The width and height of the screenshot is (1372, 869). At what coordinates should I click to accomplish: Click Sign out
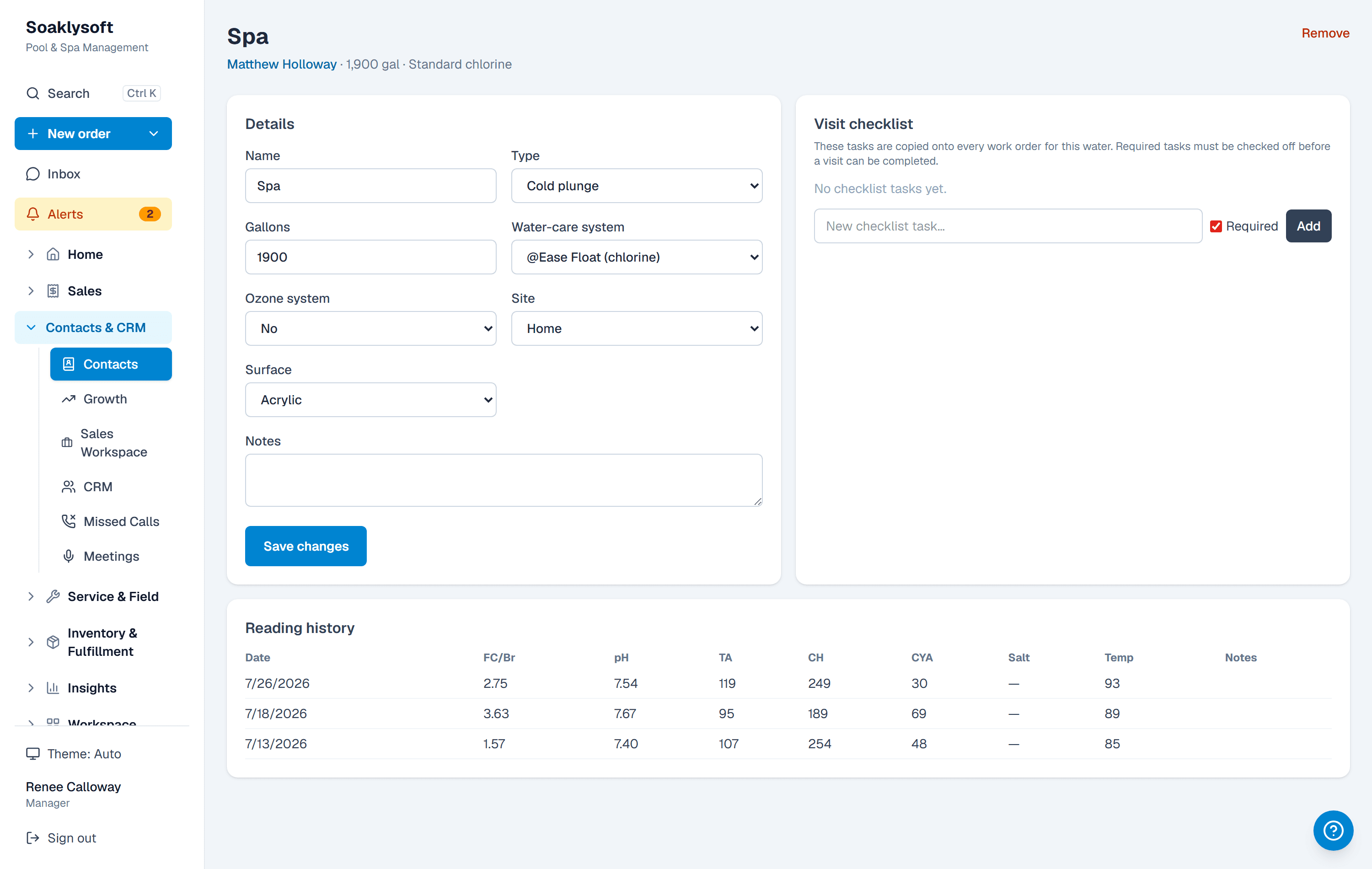(x=72, y=837)
